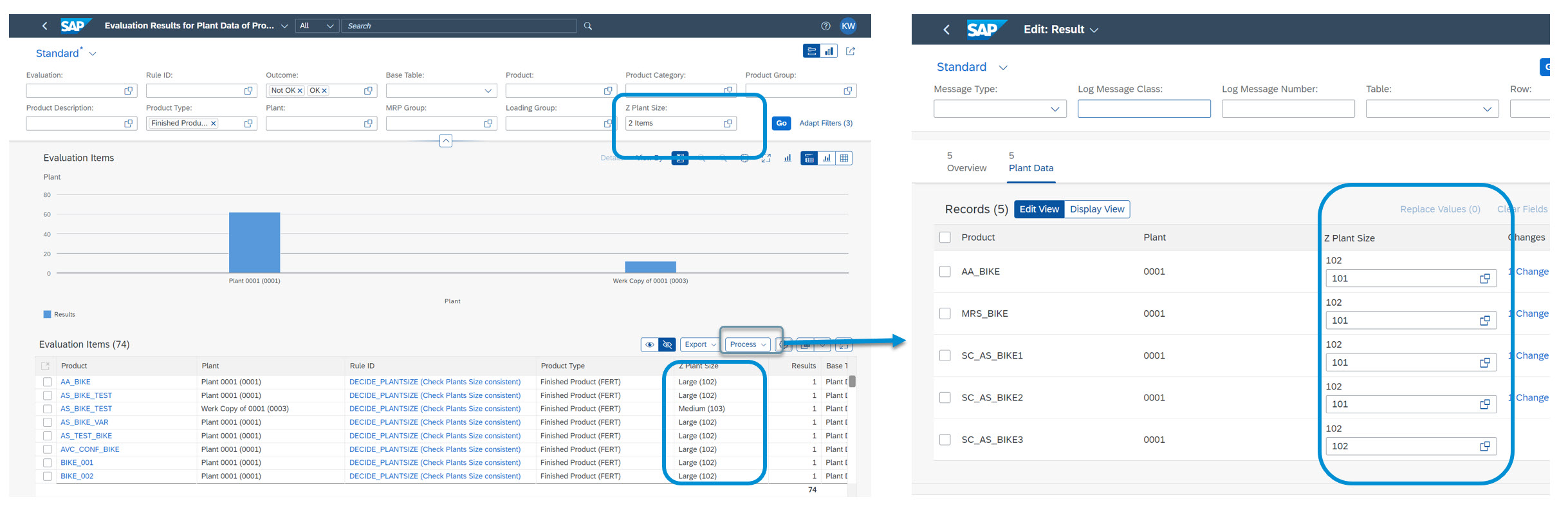The width and height of the screenshot is (1568, 506).
Task: Open Adapt Filters (3)
Action: [826, 123]
